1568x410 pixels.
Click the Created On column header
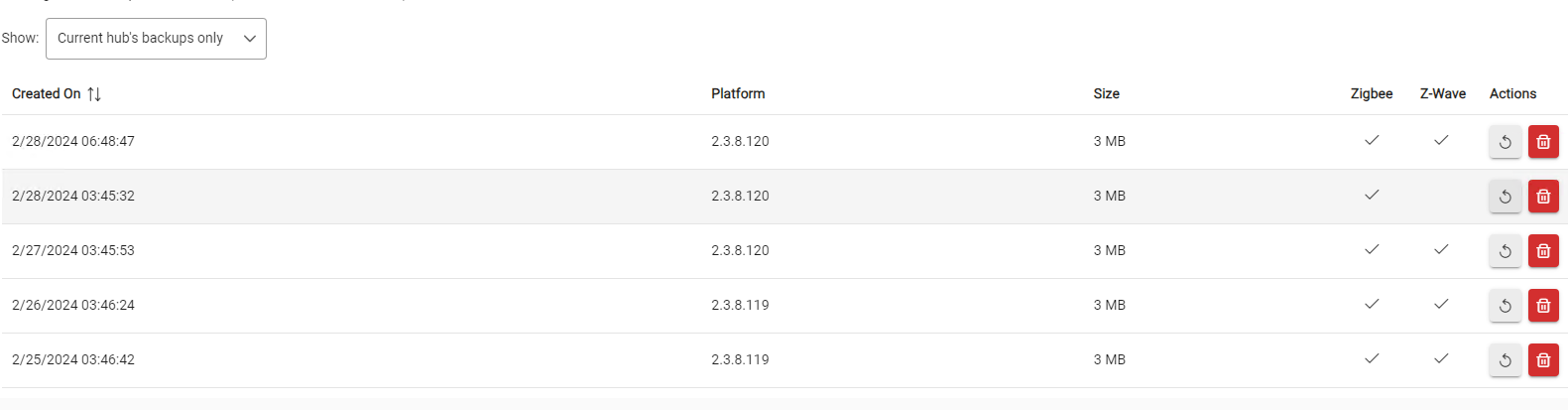(47, 94)
